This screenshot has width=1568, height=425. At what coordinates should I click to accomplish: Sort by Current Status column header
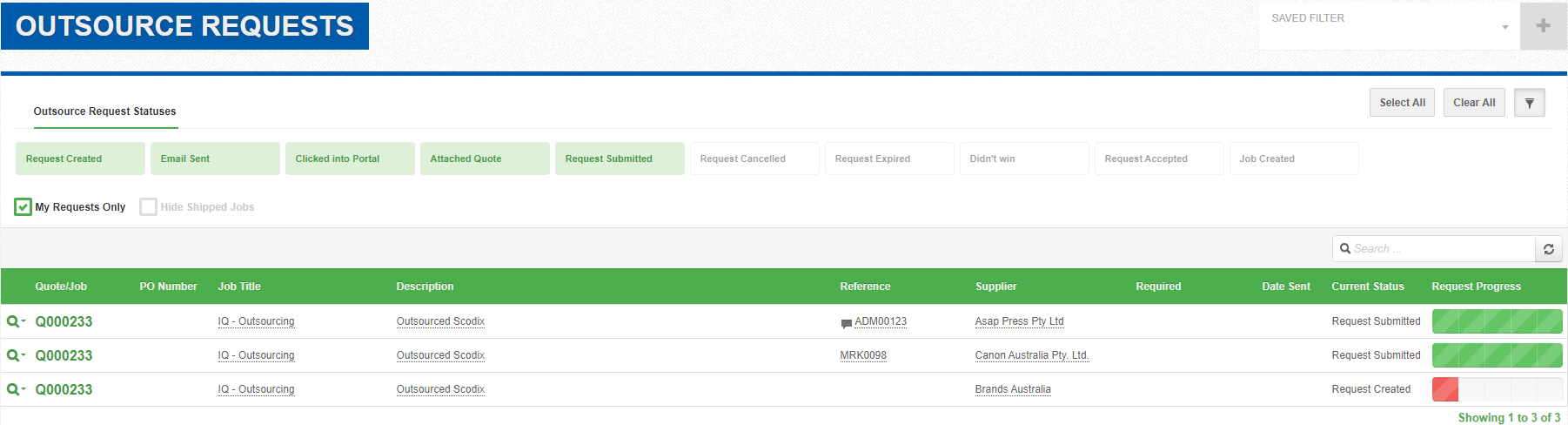(1368, 287)
